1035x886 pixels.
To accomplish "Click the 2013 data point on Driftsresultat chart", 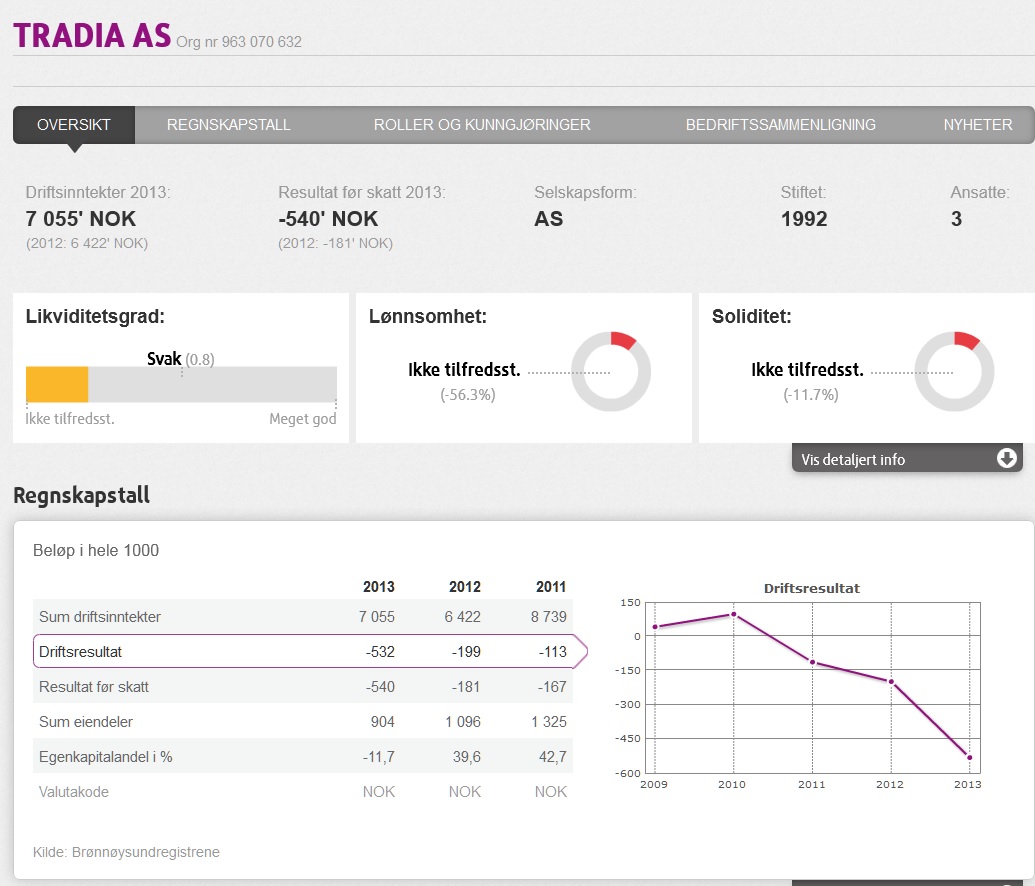I will [970, 757].
